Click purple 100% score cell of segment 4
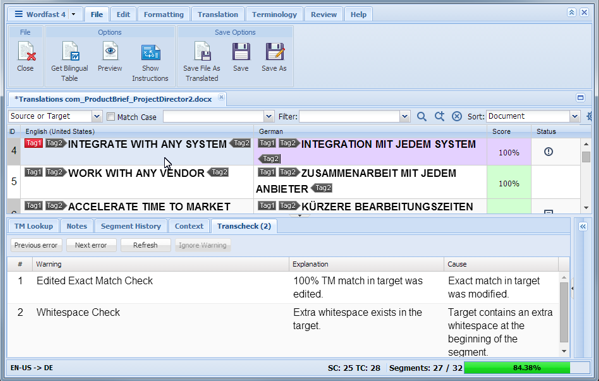Viewport: 599px width, 381px height. [x=509, y=152]
